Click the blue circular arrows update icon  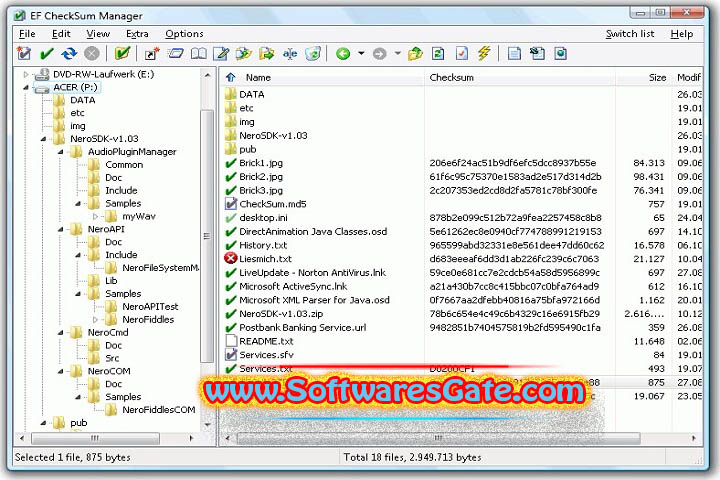click(69, 54)
